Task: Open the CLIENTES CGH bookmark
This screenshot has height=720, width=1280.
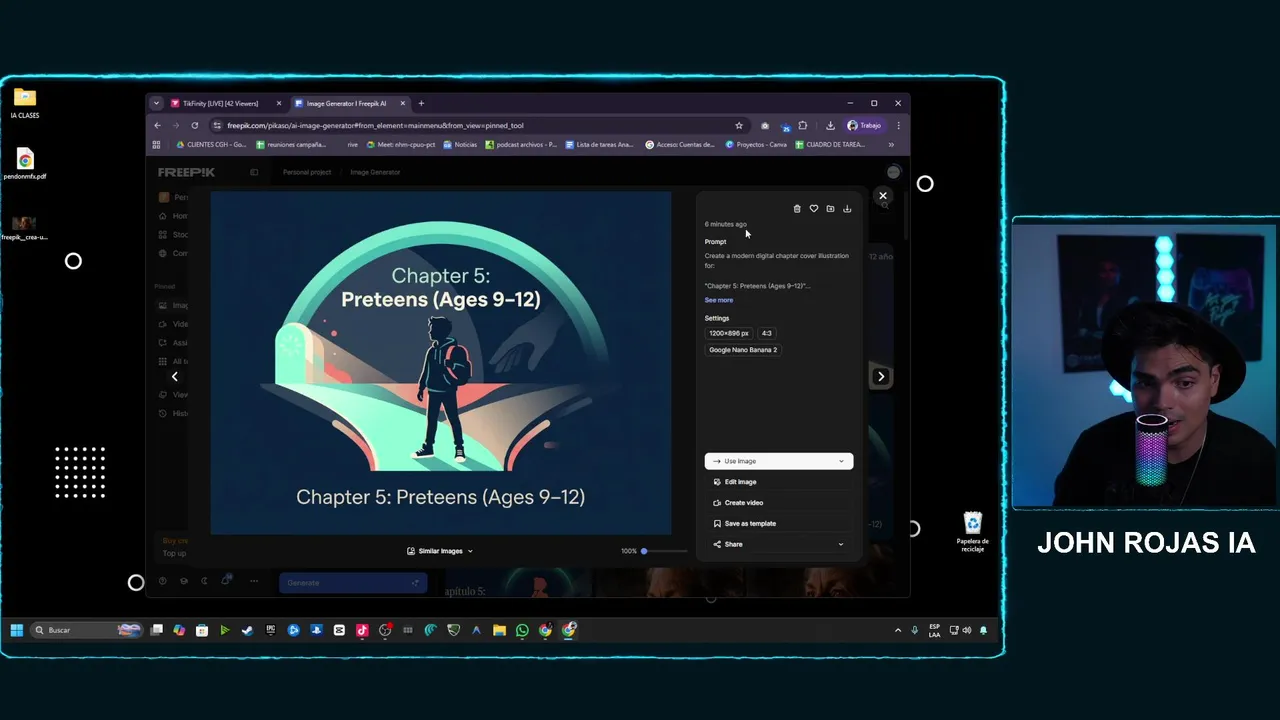Action: 211,144
